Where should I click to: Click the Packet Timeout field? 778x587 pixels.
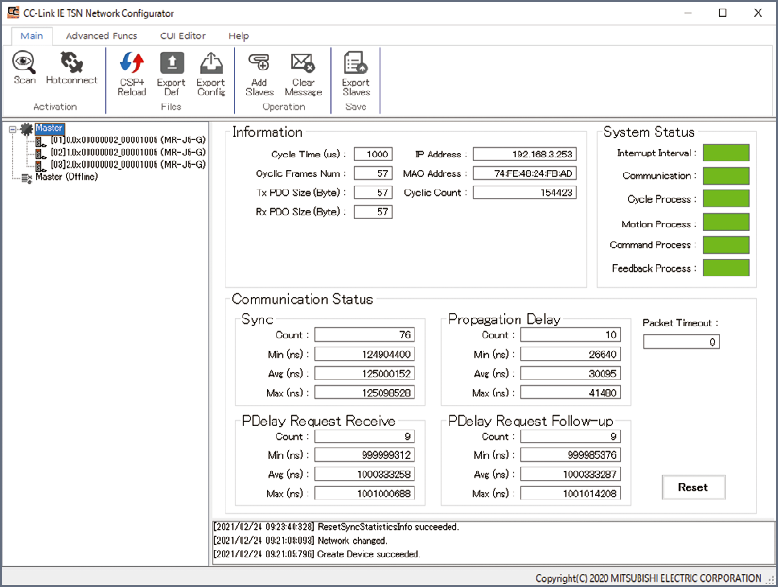pyautogui.click(x=681, y=342)
